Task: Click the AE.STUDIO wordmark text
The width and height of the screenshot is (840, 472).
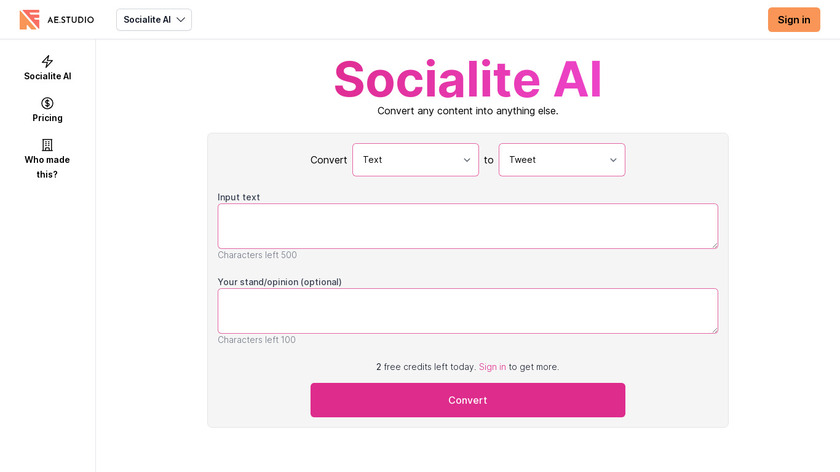Action: click(x=71, y=20)
